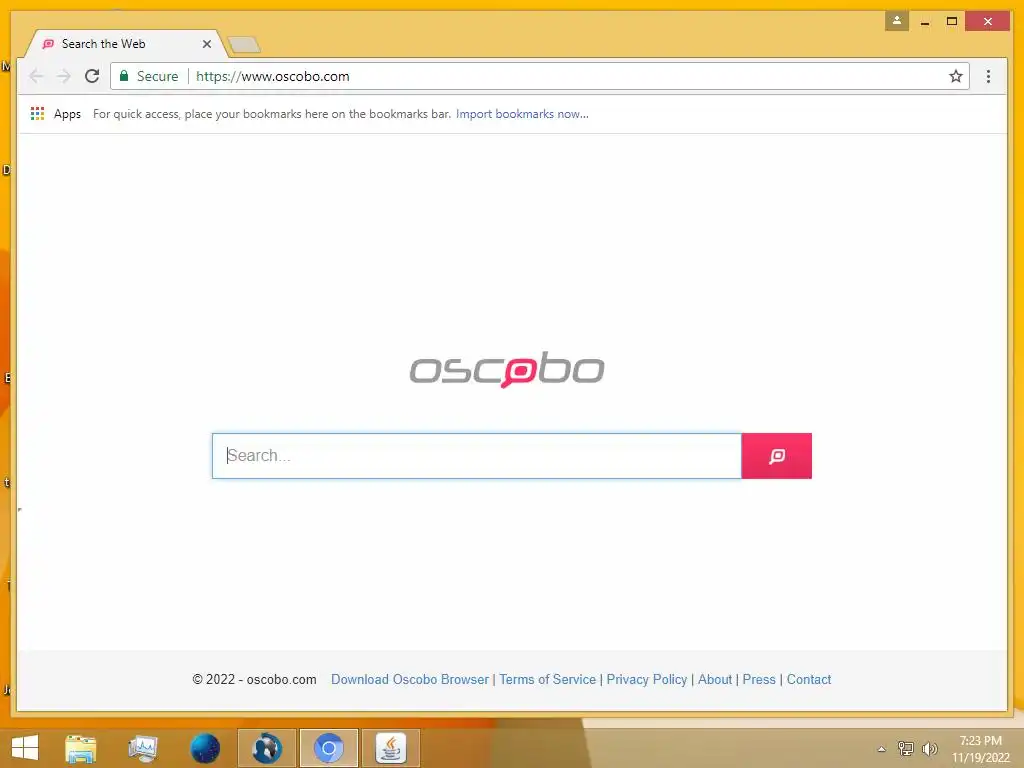Open the Java taskbar icon
Screen dimensions: 1024x768
point(391,748)
